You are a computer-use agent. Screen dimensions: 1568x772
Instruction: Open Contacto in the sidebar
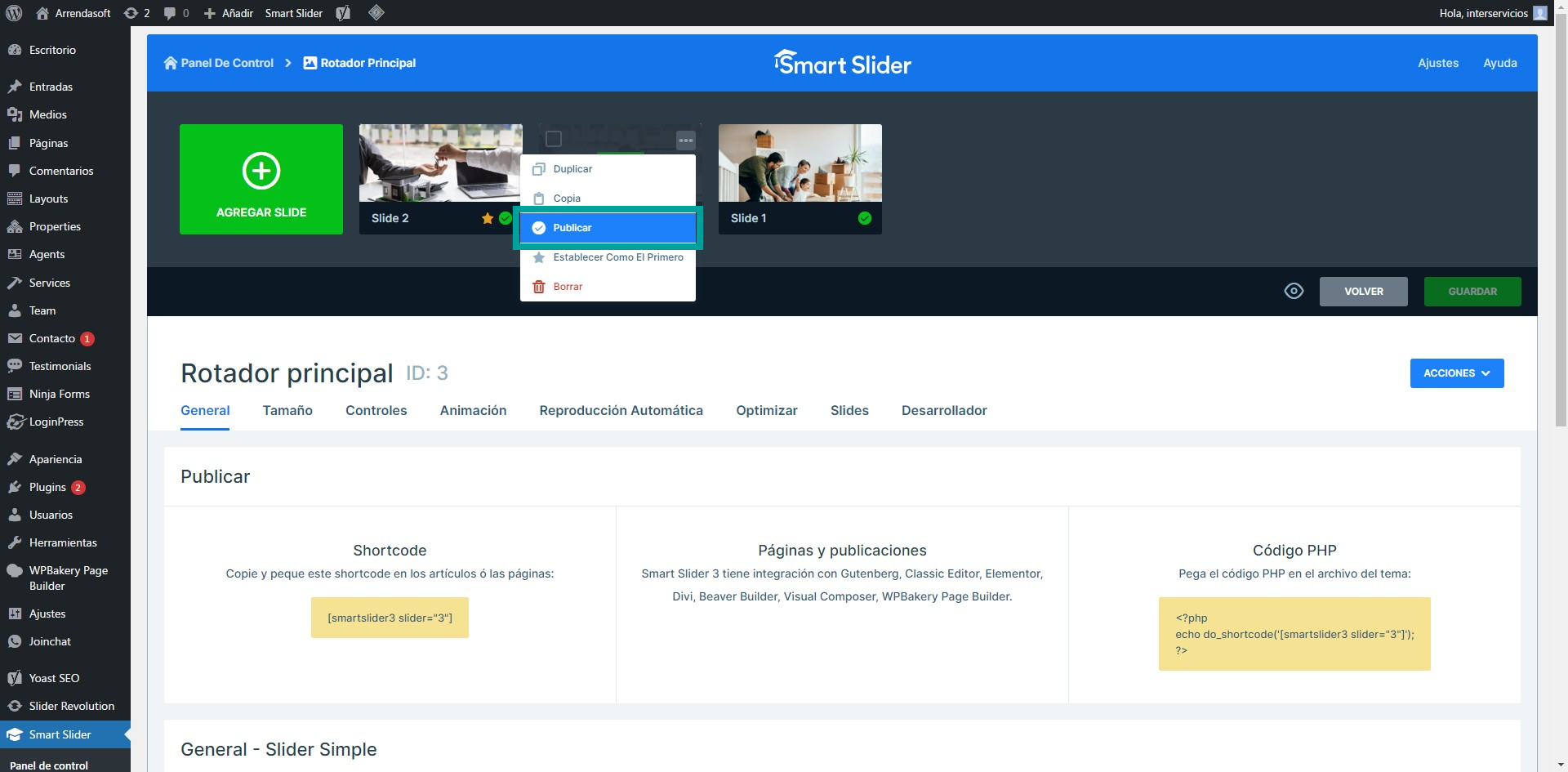(x=65, y=338)
